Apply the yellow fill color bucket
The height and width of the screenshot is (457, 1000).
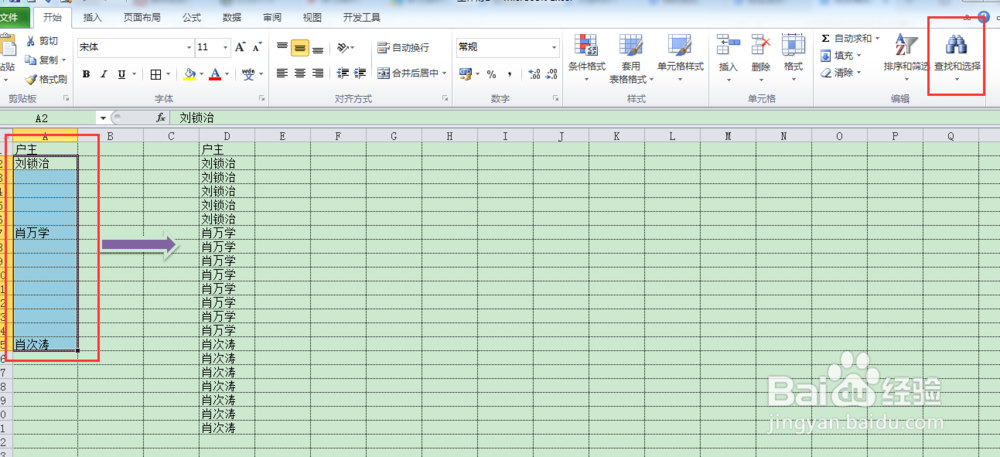[x=189, y=75]
